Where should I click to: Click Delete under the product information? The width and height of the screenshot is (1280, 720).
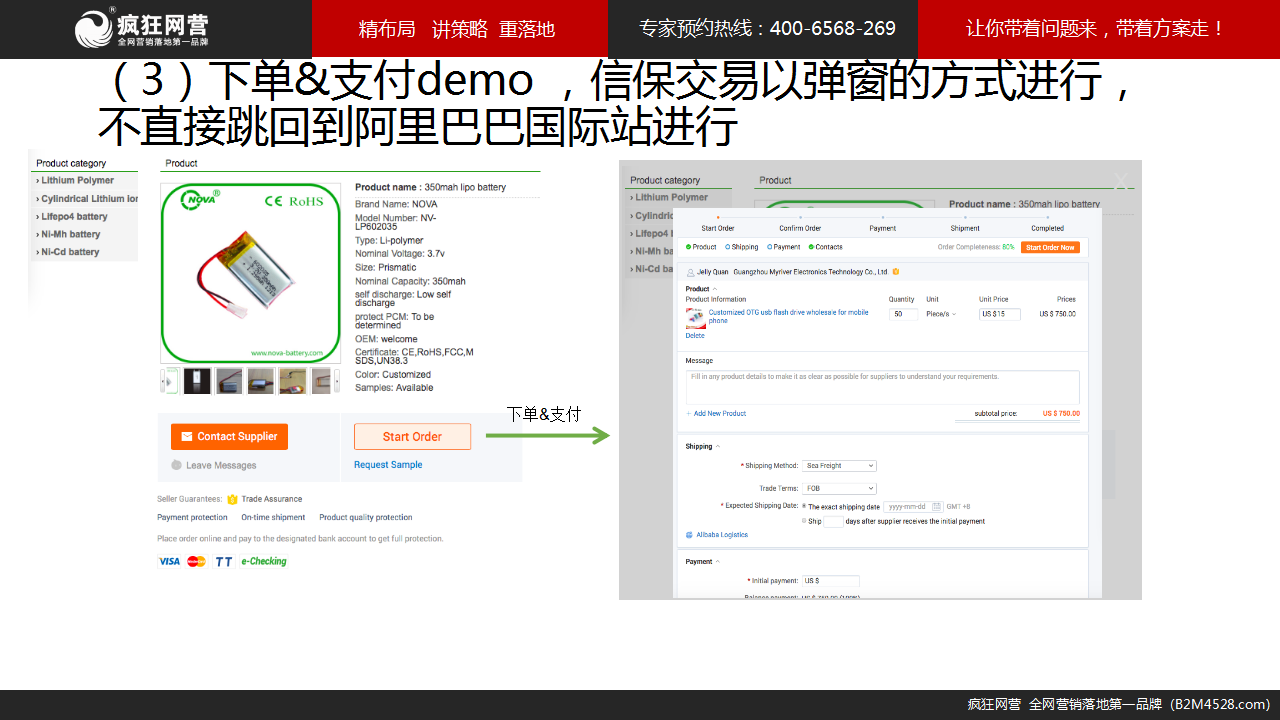[x=695, y=336]
